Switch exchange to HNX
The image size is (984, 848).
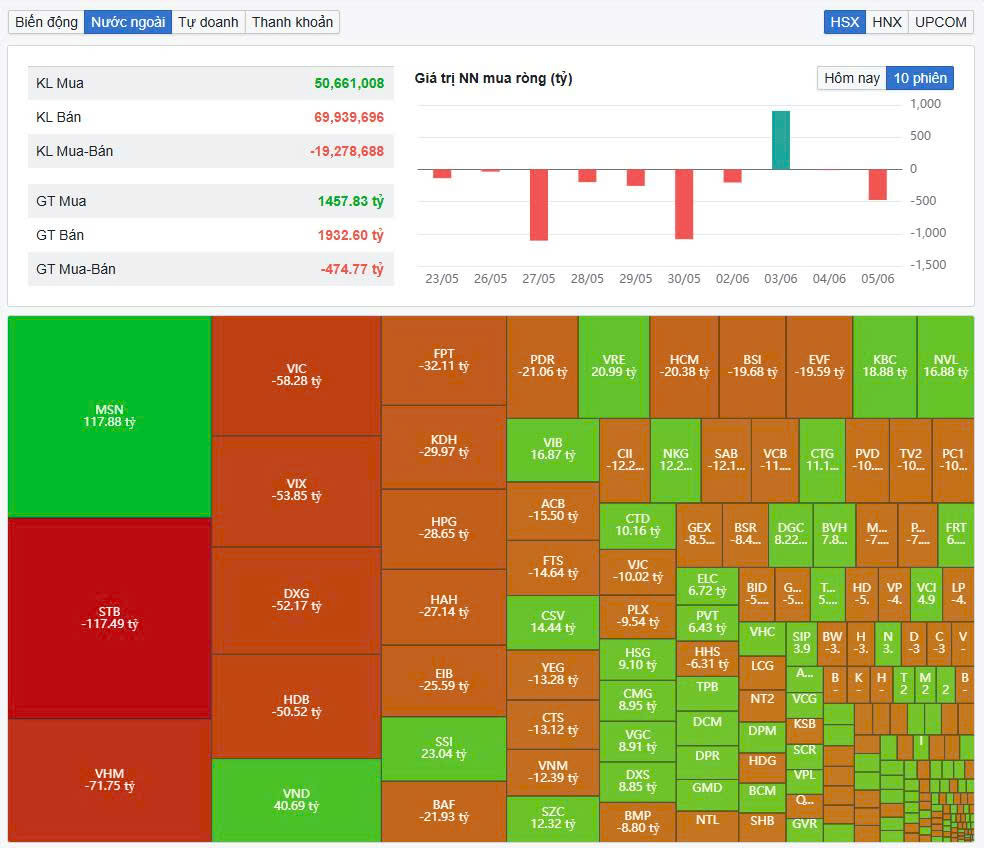886,22
